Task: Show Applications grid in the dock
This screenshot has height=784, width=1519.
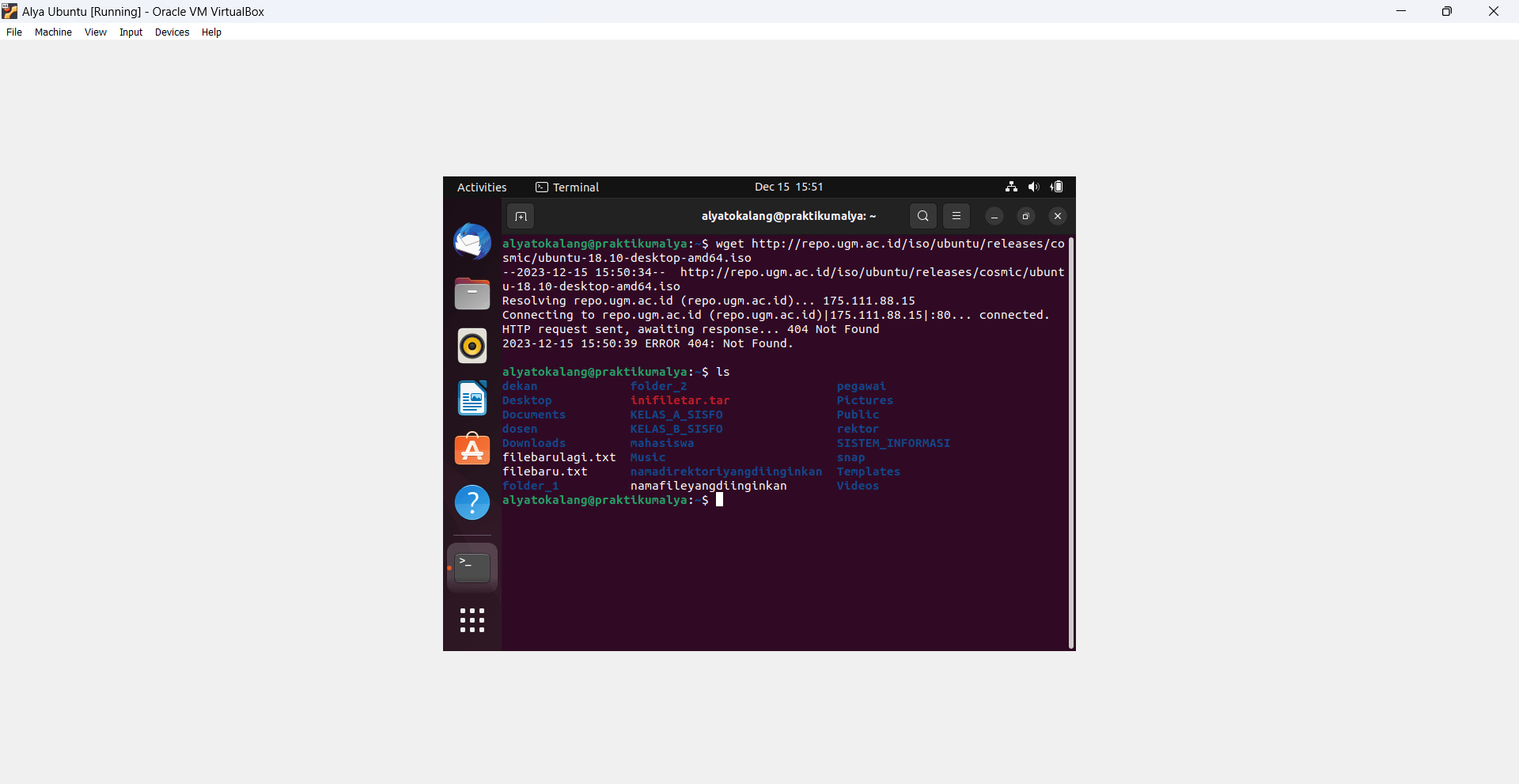Action: coord(472,620)
